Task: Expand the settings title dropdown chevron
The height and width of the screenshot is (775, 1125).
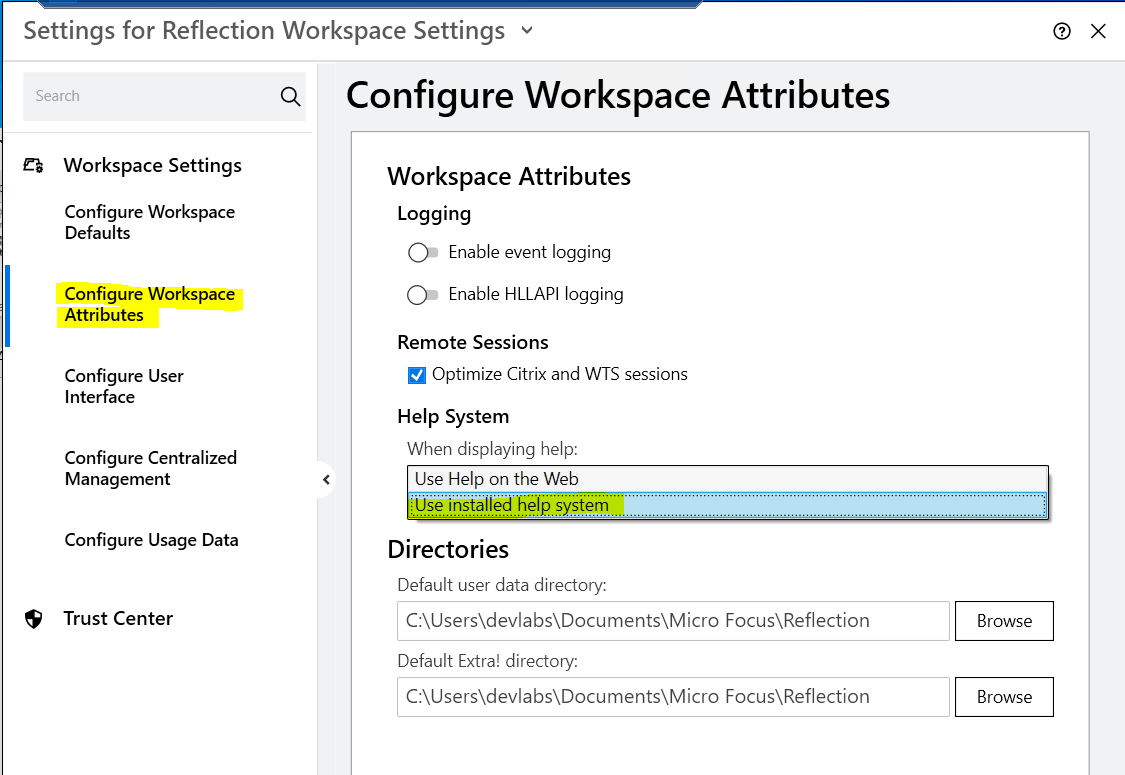Action: [x=527, y=31]
